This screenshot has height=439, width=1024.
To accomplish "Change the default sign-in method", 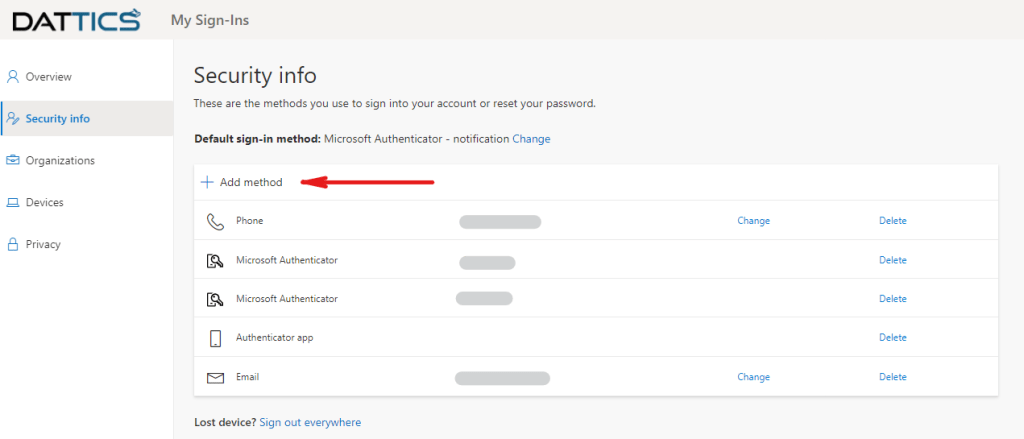I will click(531, 139).
